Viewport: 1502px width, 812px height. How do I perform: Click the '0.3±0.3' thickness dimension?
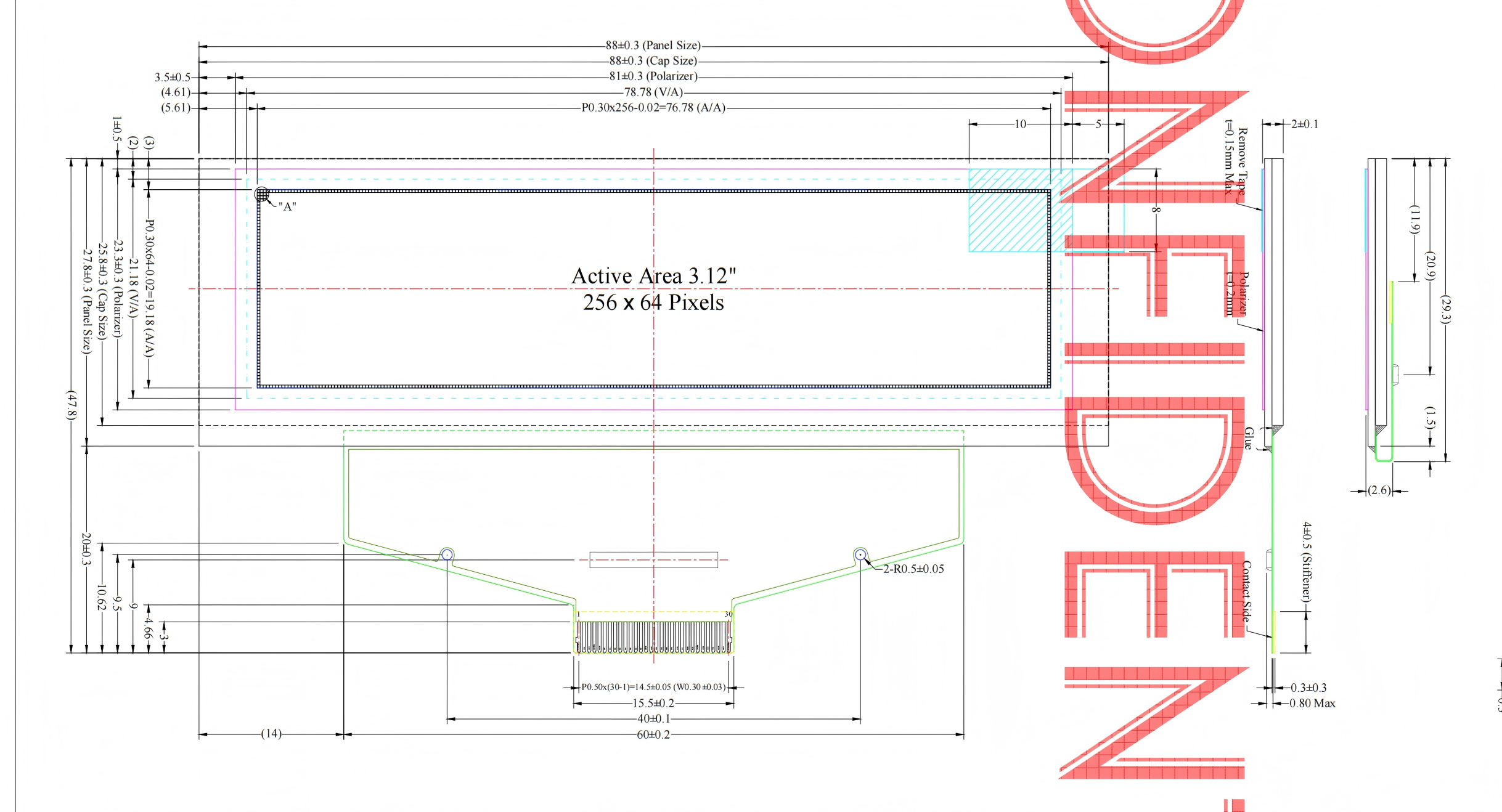pos(1308,688)
